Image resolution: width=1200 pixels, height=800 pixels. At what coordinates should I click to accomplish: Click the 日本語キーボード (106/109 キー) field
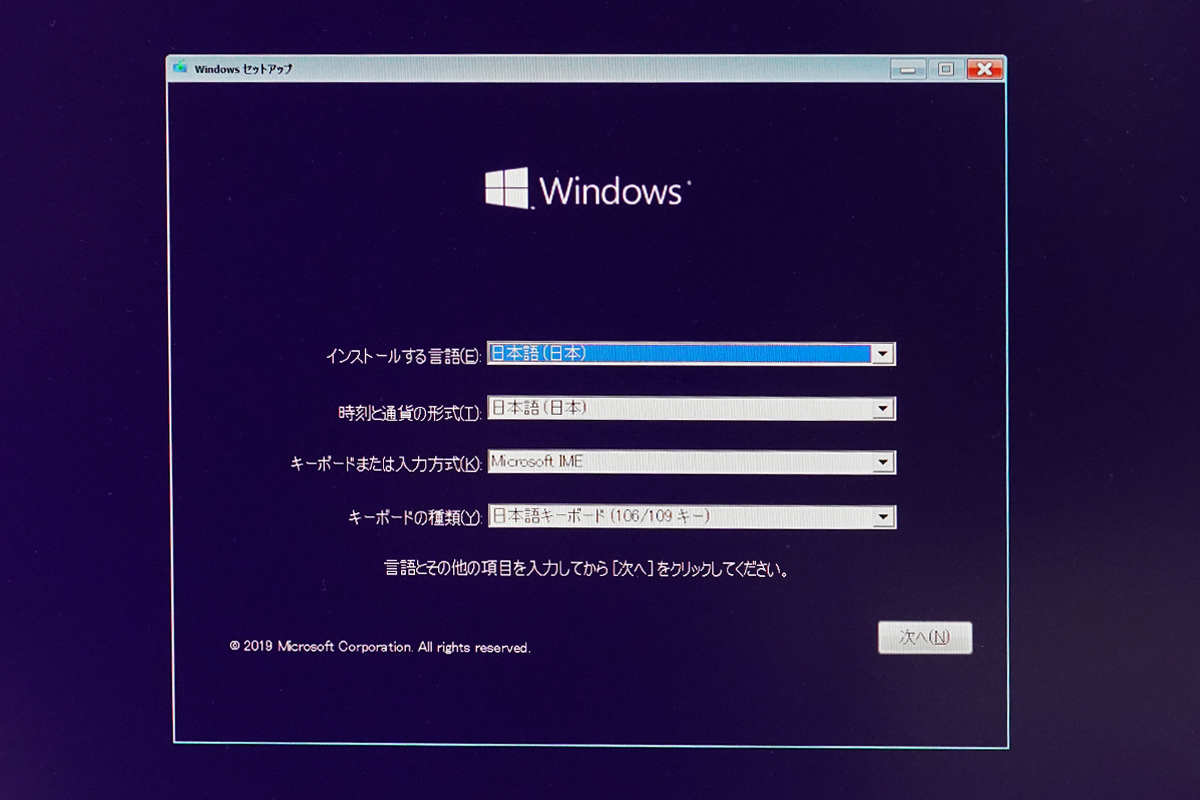(x=678, y=517)
